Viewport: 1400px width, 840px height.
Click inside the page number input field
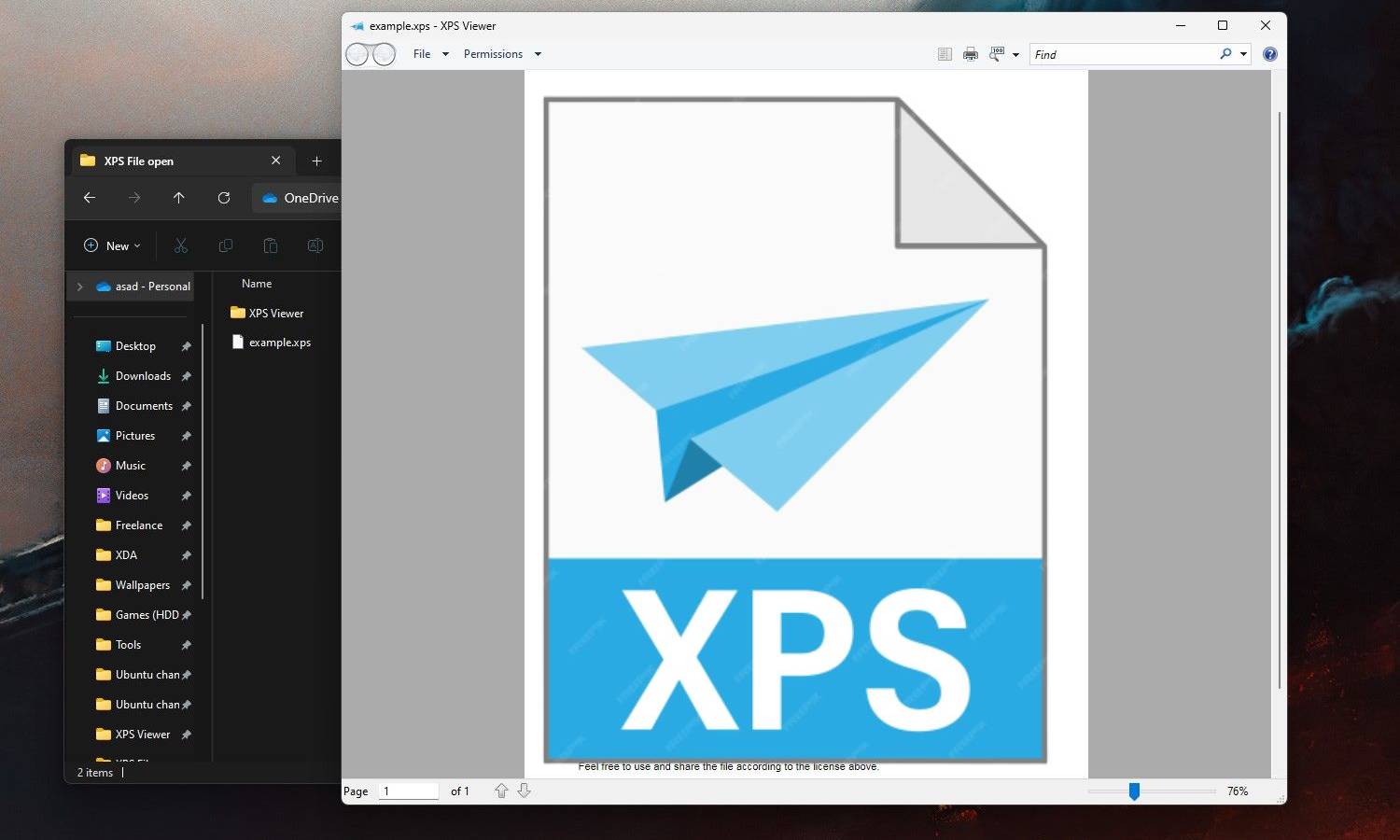click(408, 791)
